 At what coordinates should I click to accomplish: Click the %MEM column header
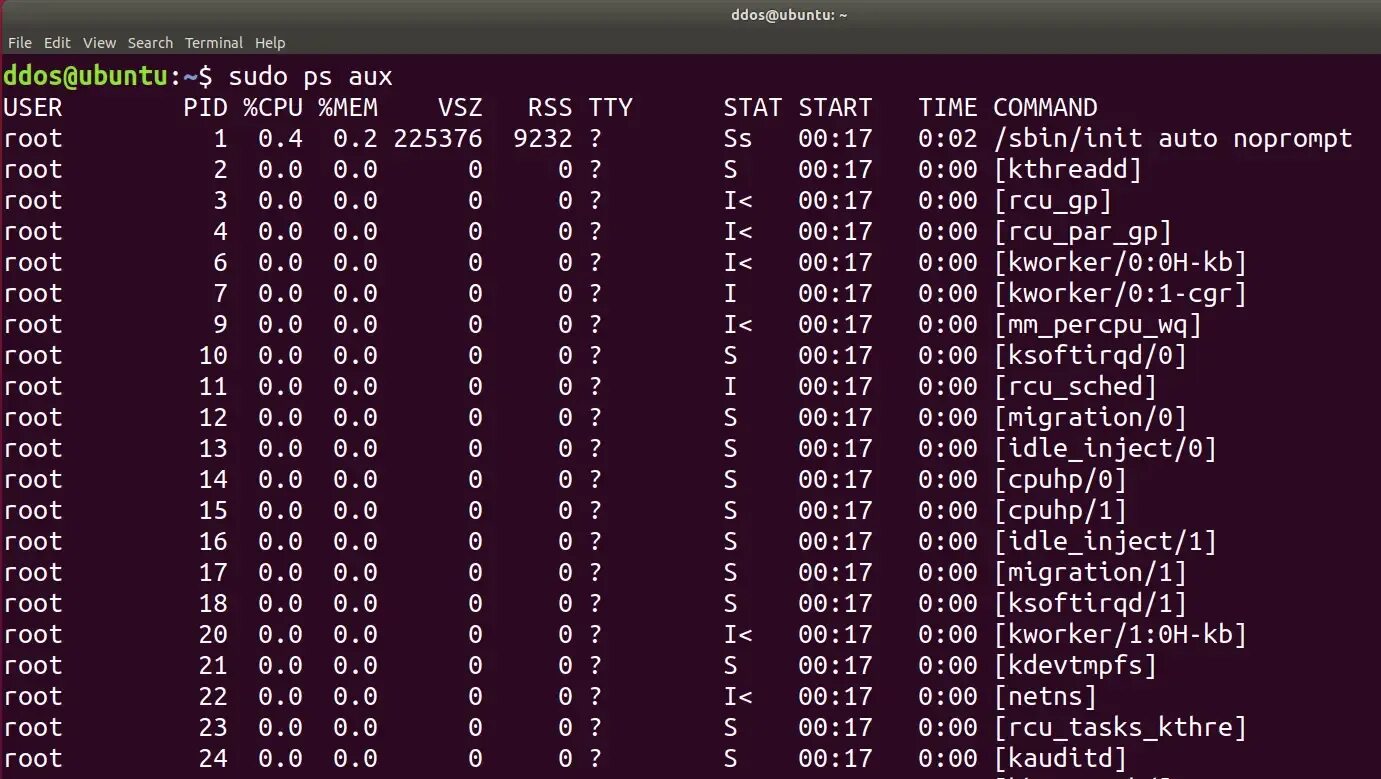(x=348, y=108)
